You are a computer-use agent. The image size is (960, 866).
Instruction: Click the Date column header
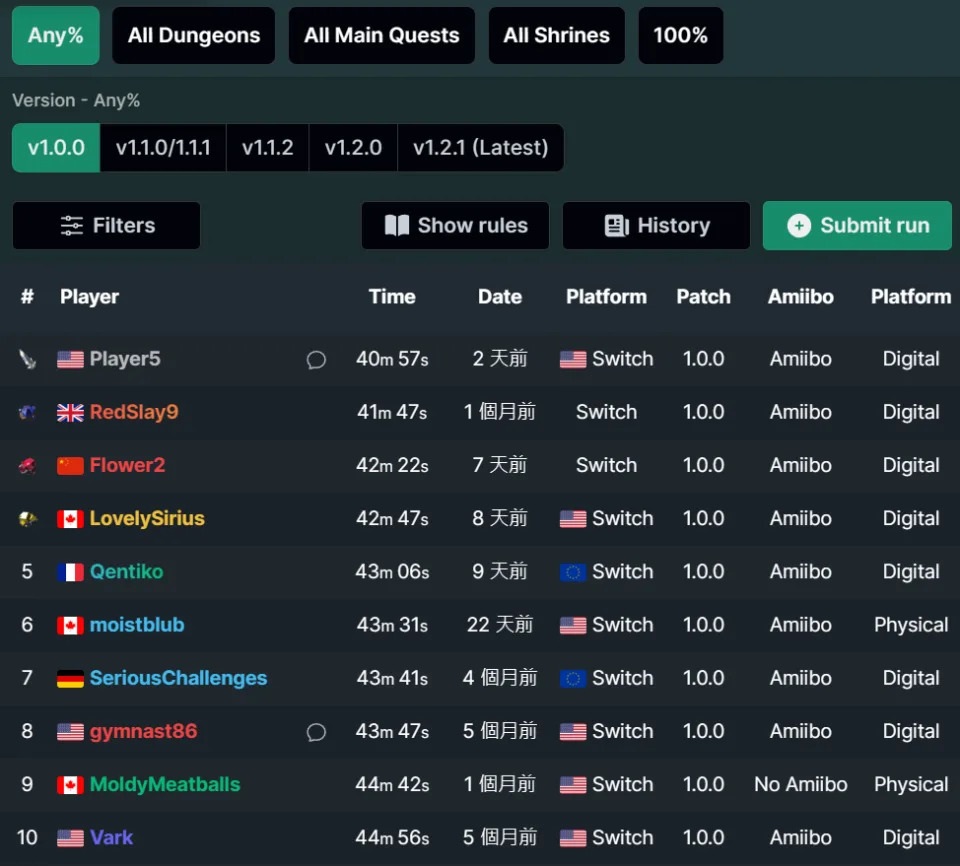pyautogui.click(x=500, y=297)
